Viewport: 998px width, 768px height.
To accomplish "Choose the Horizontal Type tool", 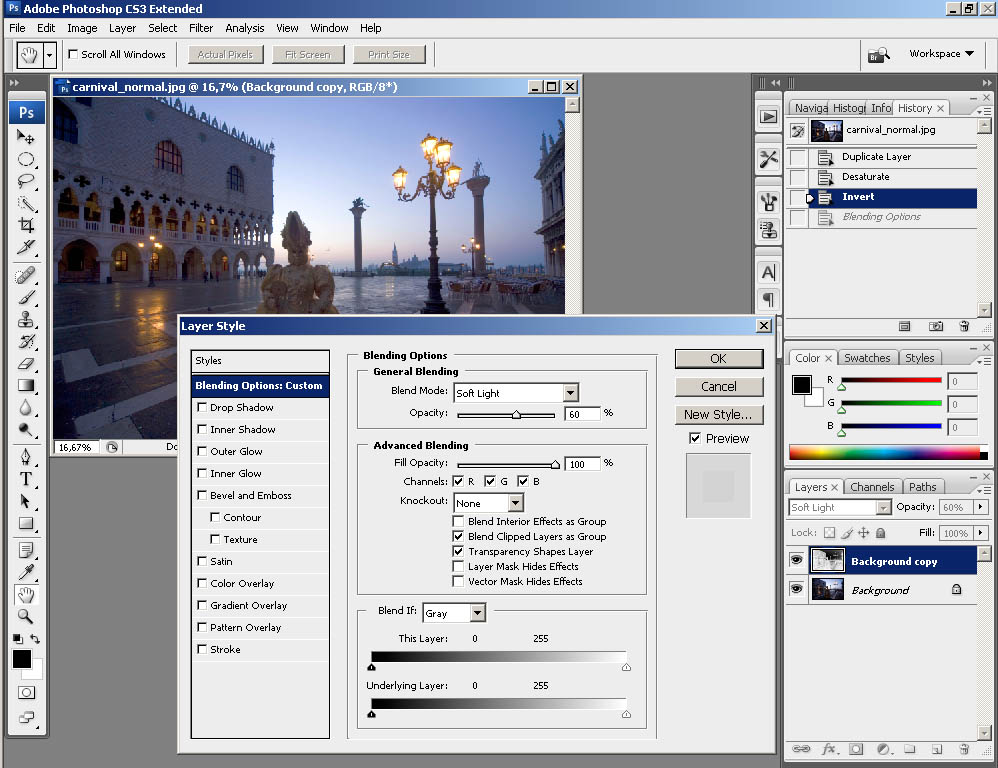I will [26, 478].
